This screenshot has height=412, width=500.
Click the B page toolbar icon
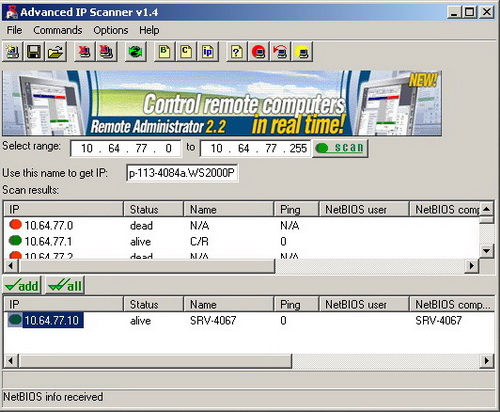pos(165,52)
